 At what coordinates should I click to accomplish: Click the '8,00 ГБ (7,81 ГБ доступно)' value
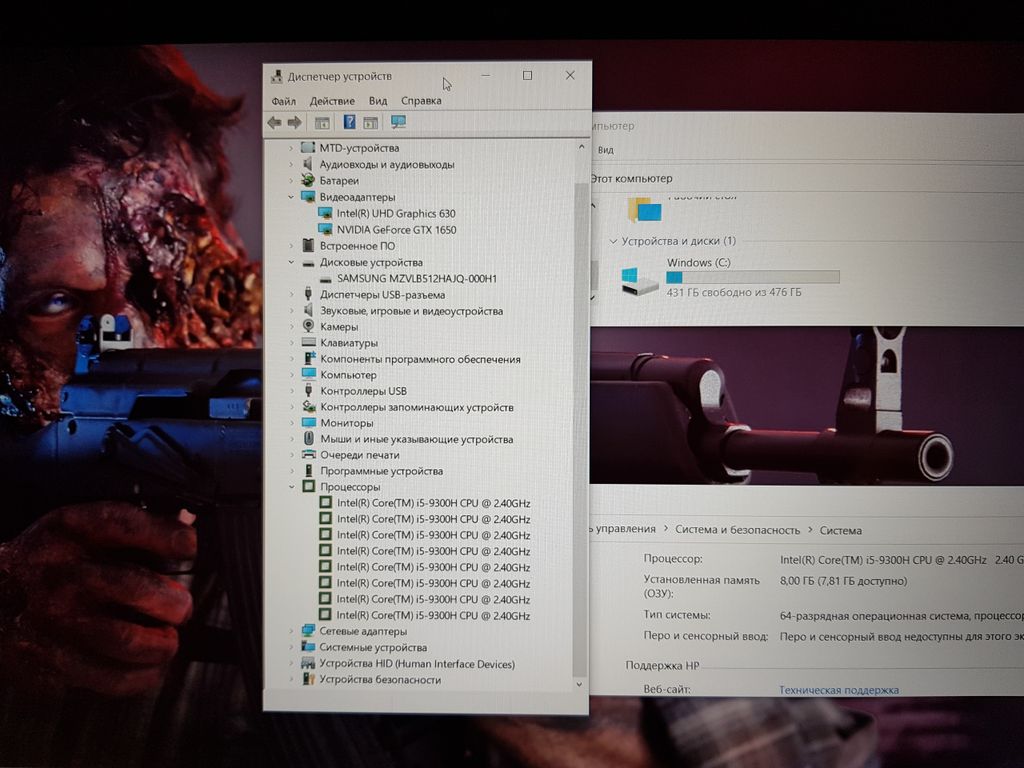pyautogui.click(x=843, y=581)
